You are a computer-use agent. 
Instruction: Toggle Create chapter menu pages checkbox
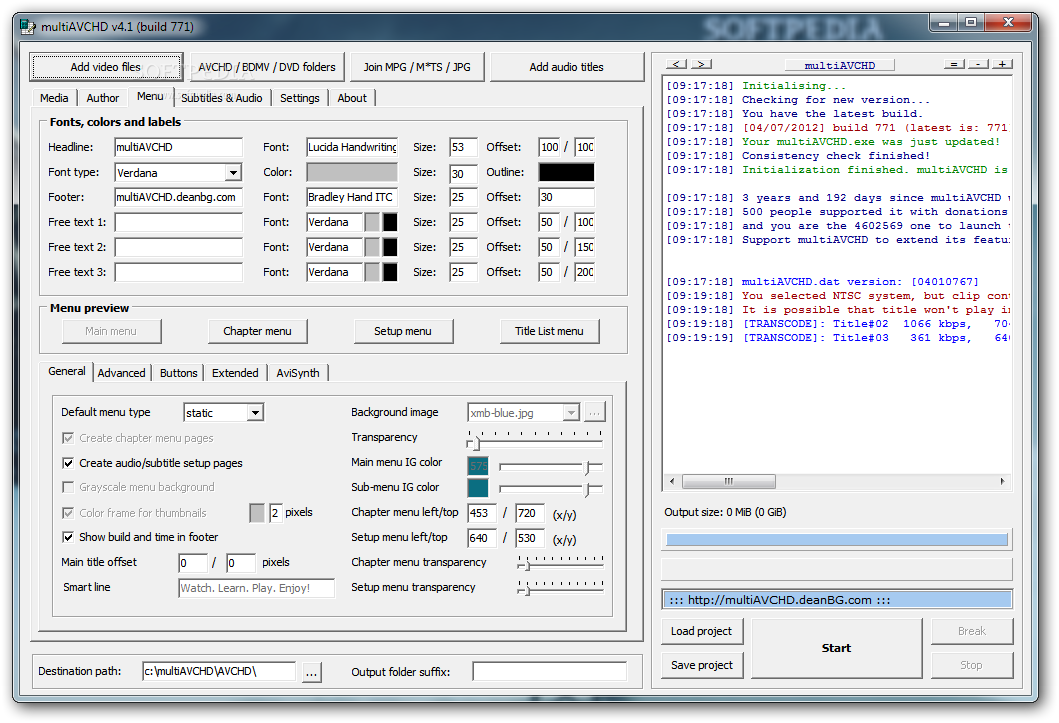[x=68, y=438]
